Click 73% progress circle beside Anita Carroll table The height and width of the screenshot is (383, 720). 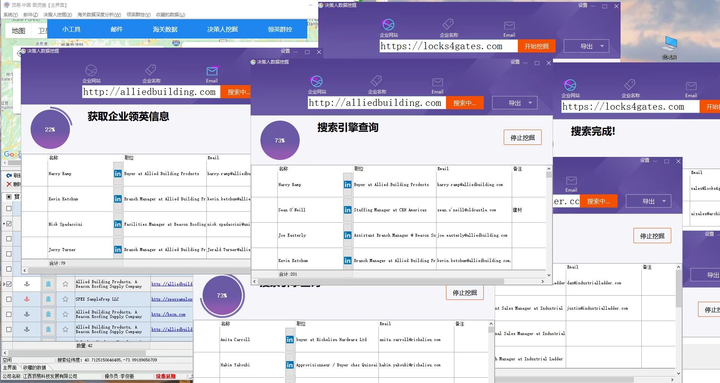[222, 295]
